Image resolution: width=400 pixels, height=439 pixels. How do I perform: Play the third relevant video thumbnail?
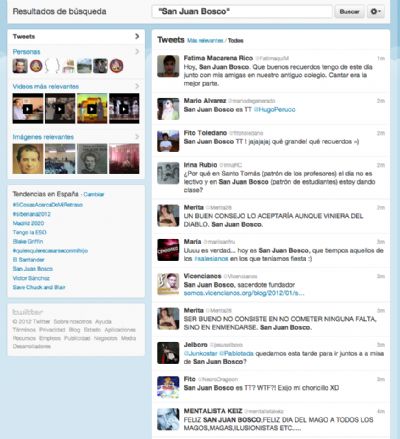(x=92, y=109)
